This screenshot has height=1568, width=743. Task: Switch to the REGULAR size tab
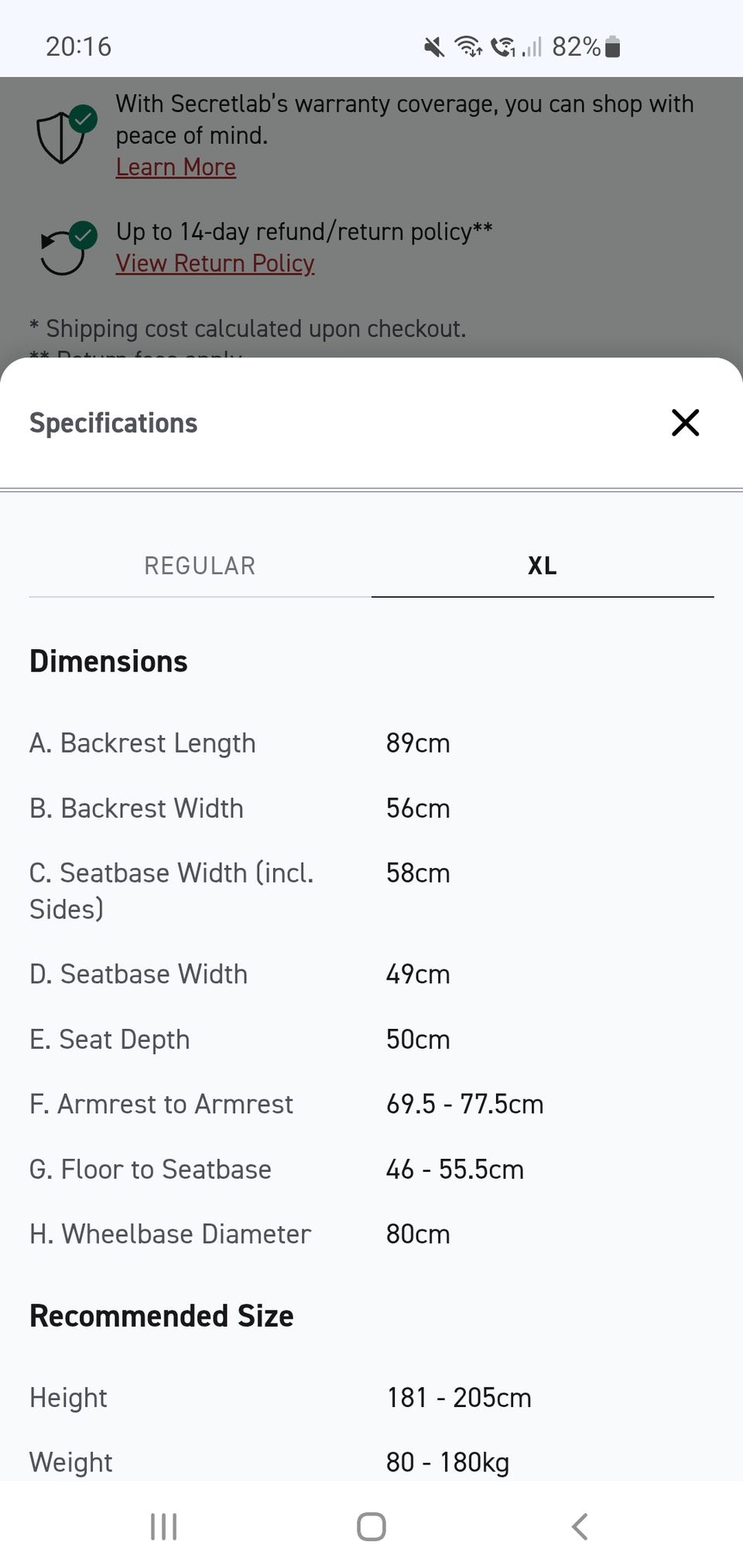click(x=200, y=565)
